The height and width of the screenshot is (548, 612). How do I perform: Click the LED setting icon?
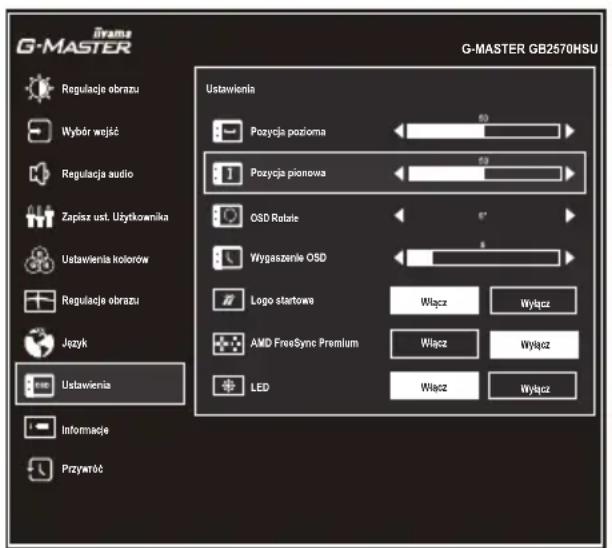click(228, 386)
